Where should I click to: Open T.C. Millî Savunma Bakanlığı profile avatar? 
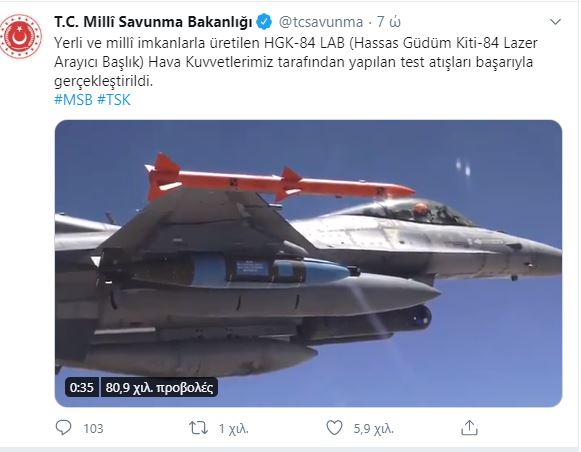pos(20,36)
